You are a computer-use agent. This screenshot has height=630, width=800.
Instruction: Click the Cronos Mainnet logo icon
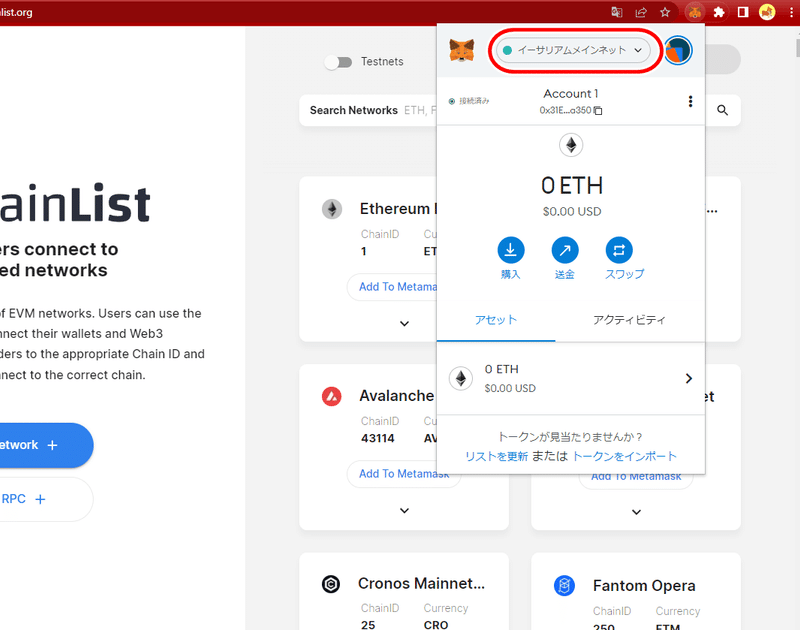331,584
